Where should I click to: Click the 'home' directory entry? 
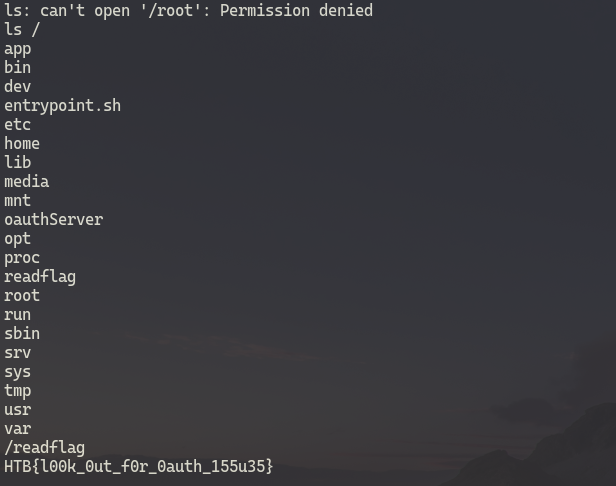22,143
